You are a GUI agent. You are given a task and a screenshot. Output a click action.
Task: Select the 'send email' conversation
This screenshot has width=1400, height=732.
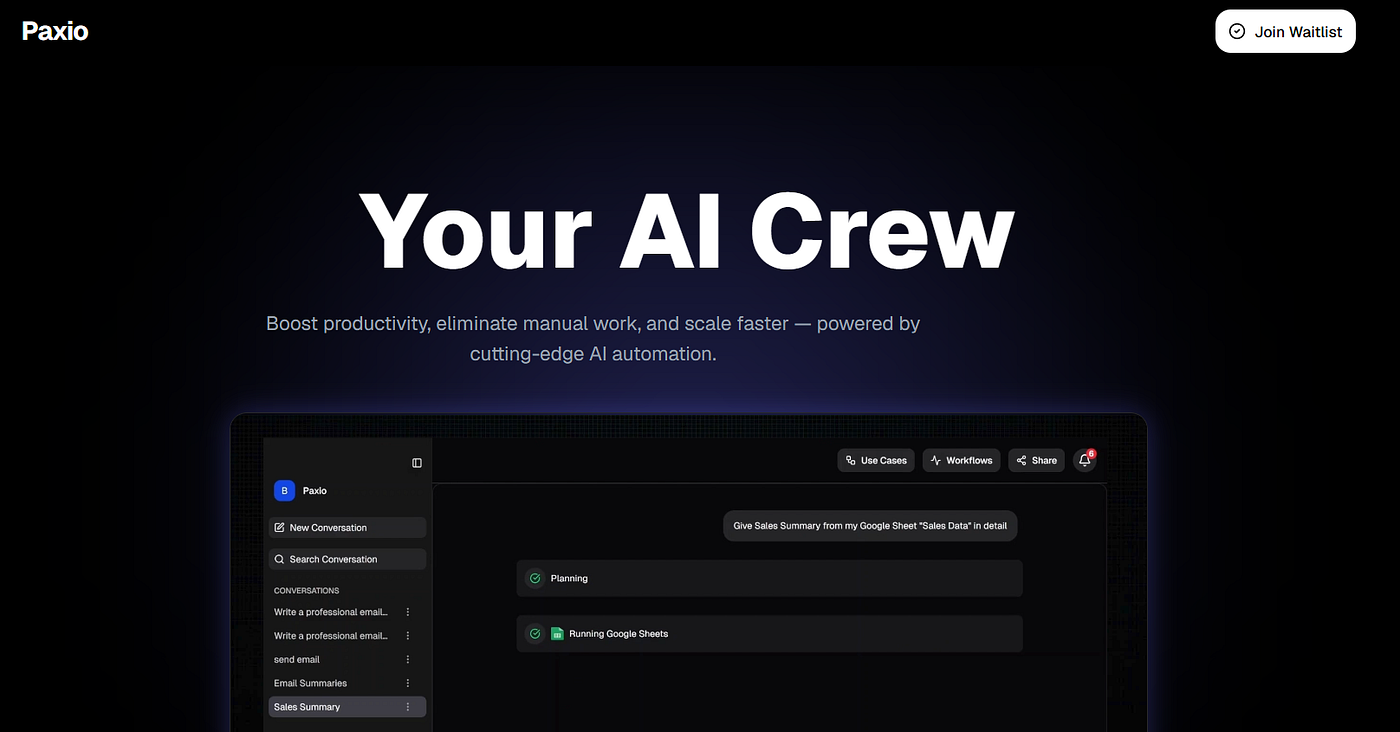click(x=297, y=660)
